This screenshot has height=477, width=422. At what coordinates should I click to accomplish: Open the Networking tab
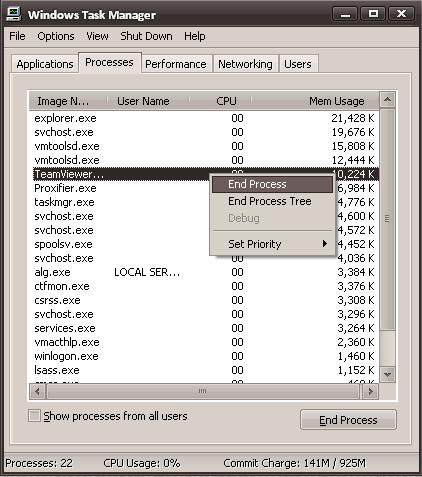[245, 64]
